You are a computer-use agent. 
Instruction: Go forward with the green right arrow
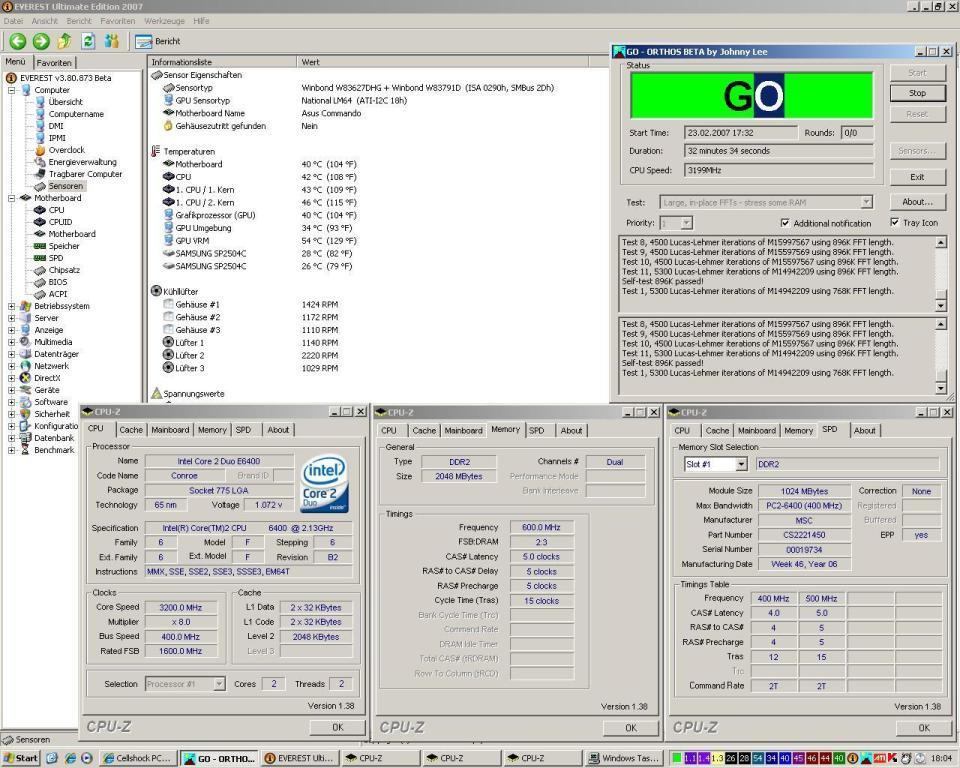click(x=40, y=41)
